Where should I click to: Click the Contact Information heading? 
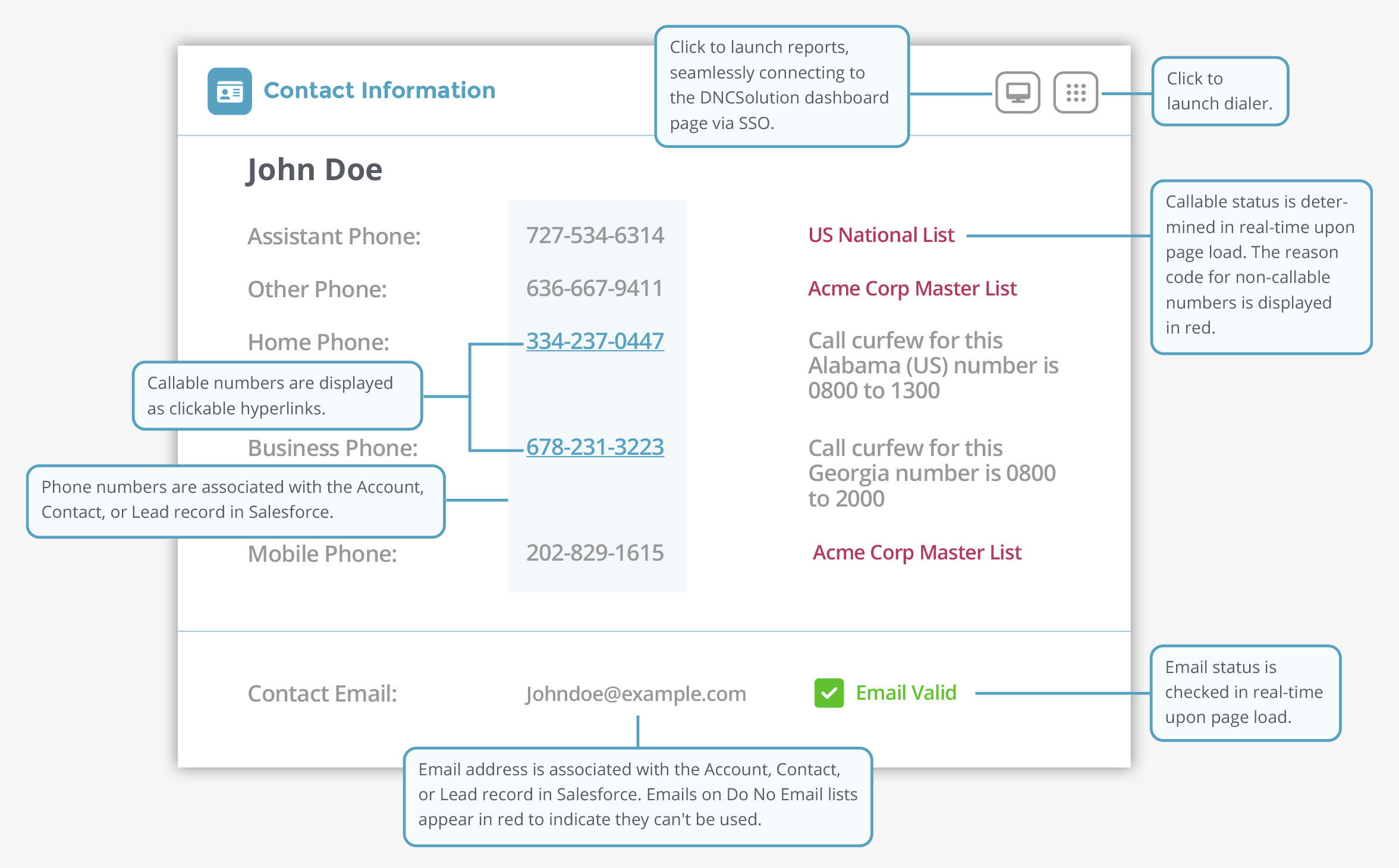pyautogui.click(x=379, y=90)
